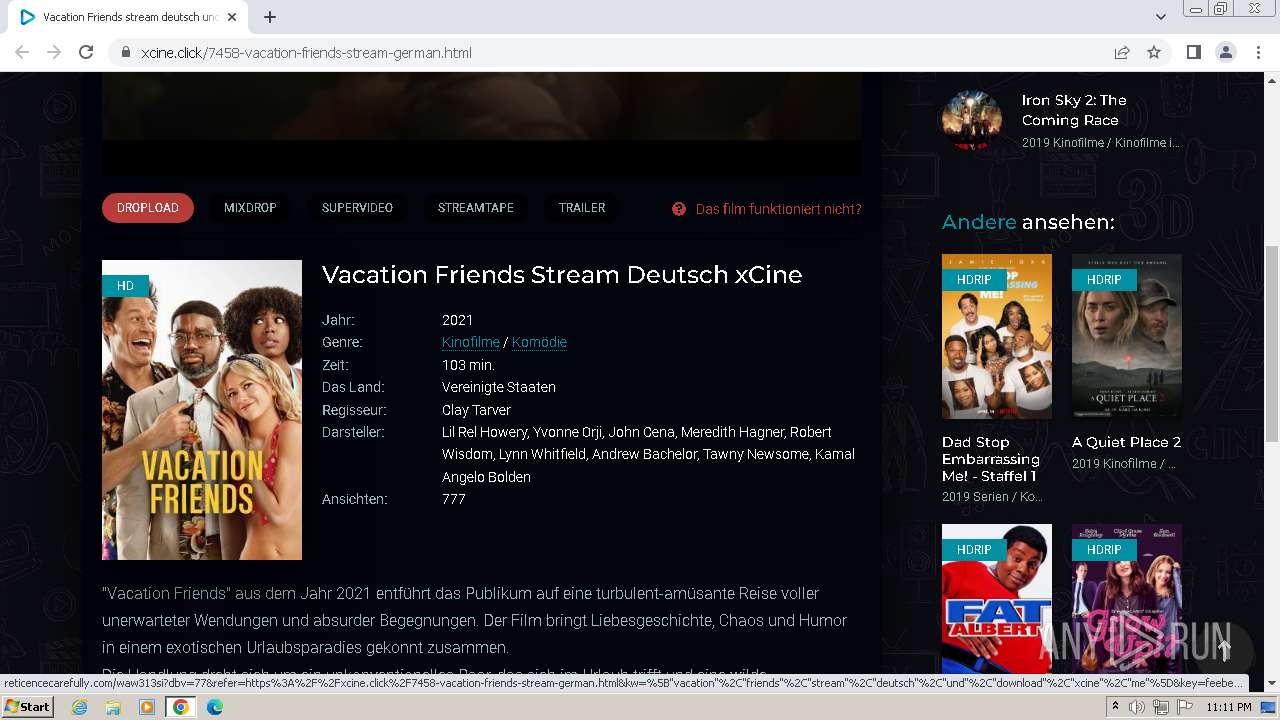Open File Explorer from taskbar
Screen dimensions: 1280x720
113,707
